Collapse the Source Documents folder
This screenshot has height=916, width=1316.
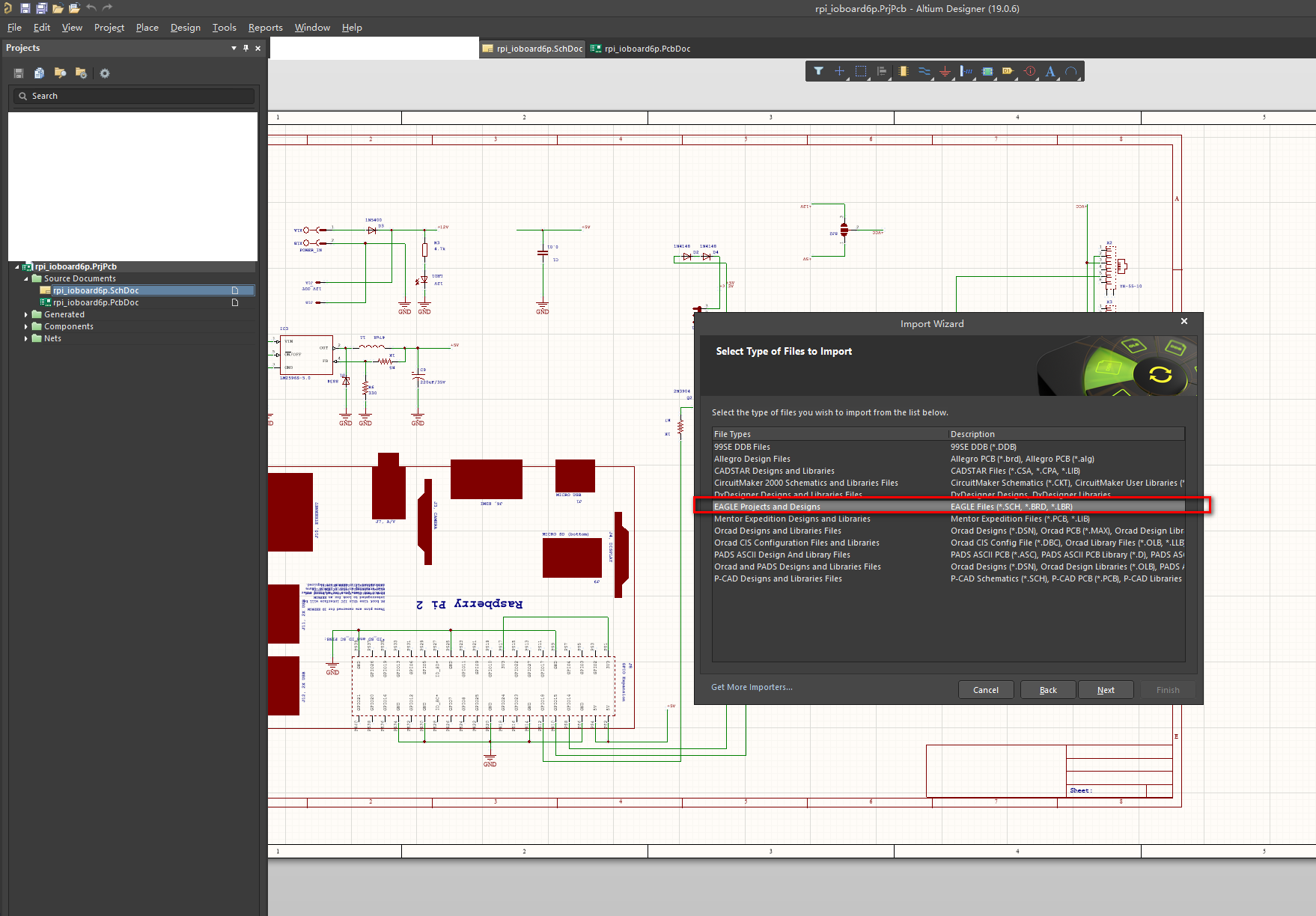coord(26,278)
